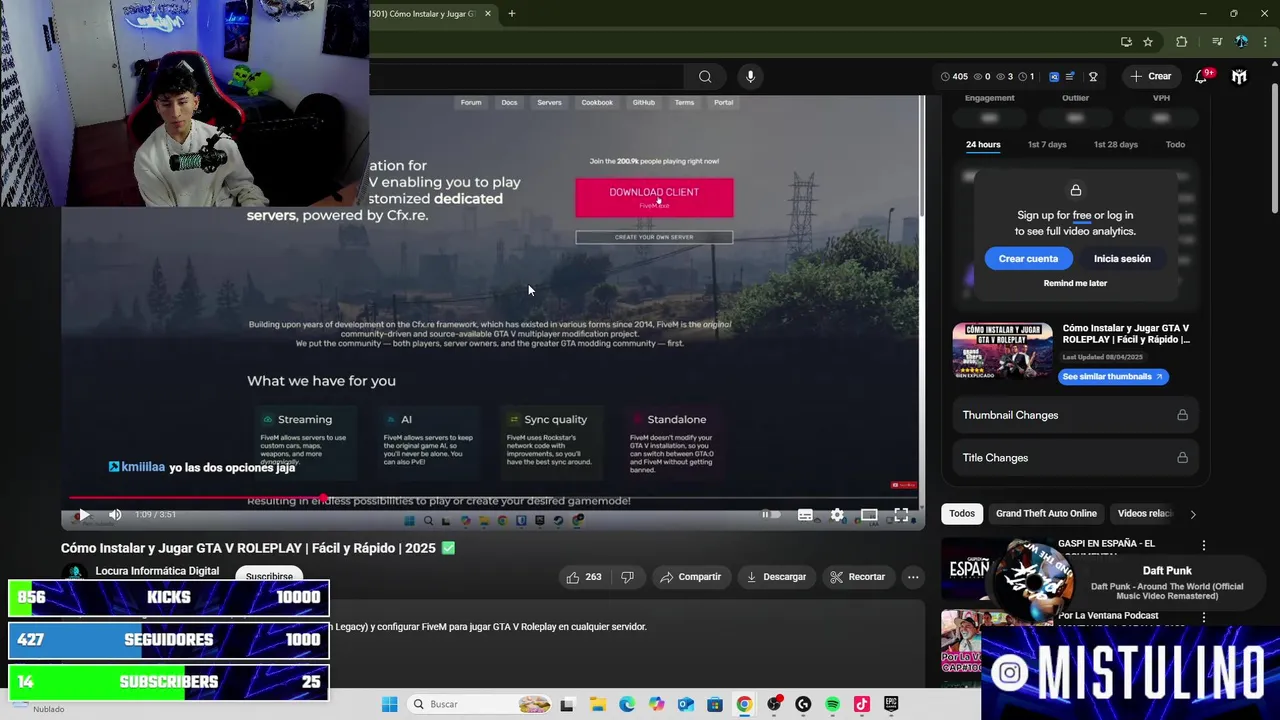Dislike the video

click(x=627, y=577)
